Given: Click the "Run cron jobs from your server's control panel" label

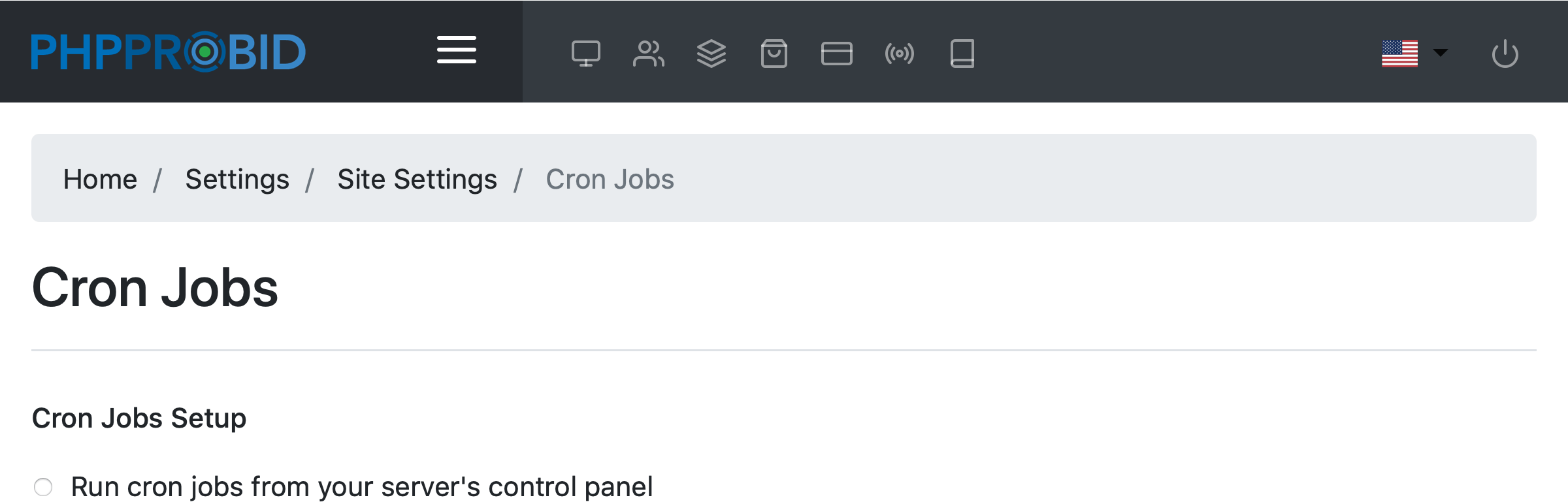Looking at the screenshot, I should [361, 487].
